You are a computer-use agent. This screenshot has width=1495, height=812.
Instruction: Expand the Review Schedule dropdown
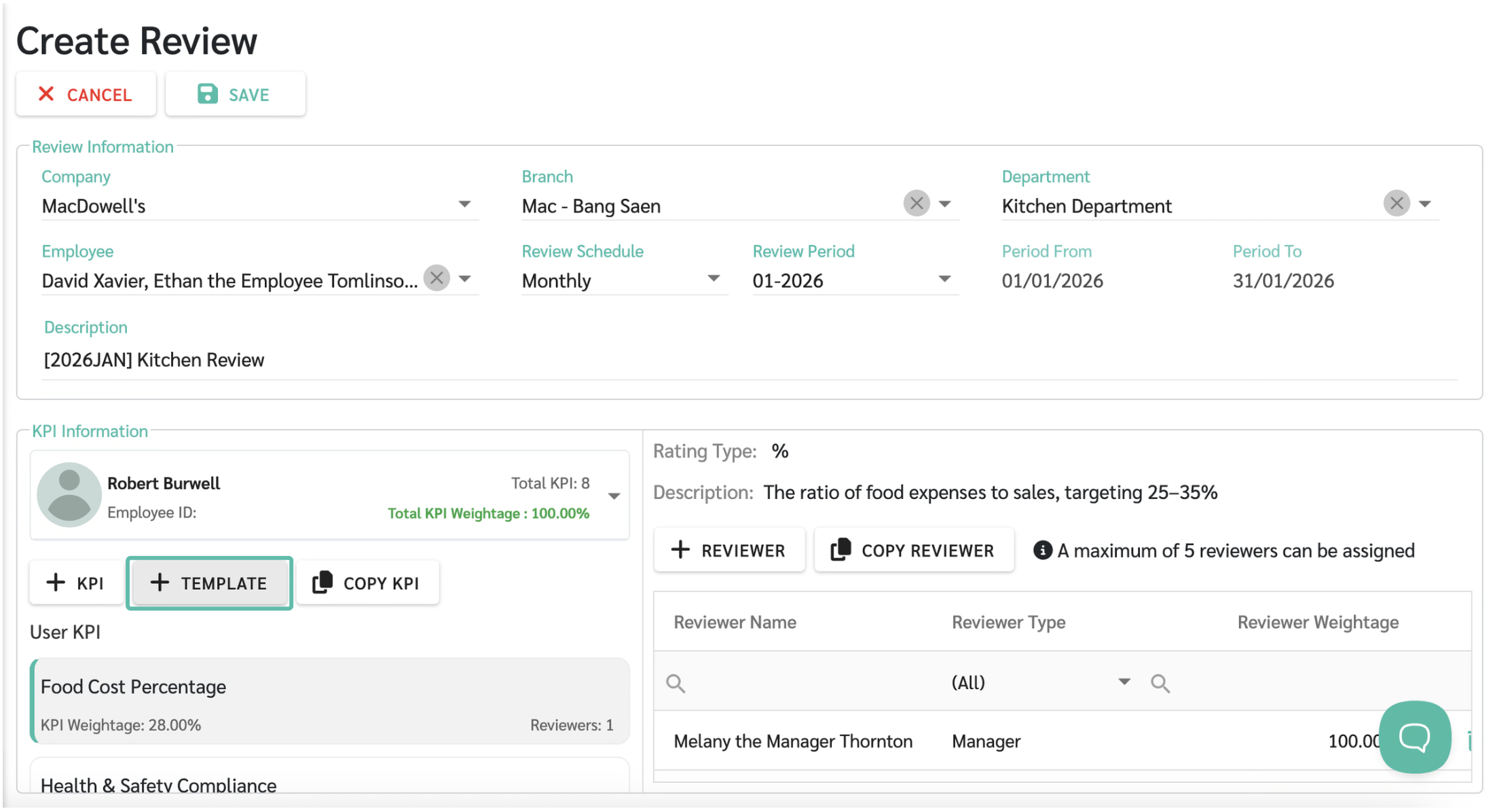[x=713, y=279]
